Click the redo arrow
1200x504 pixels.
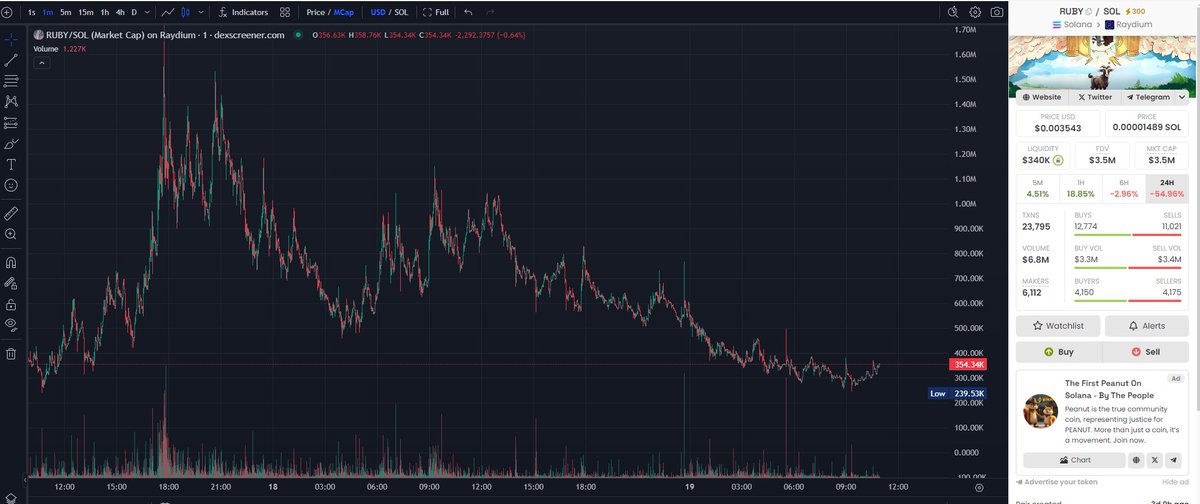click(x=489, y=12)
